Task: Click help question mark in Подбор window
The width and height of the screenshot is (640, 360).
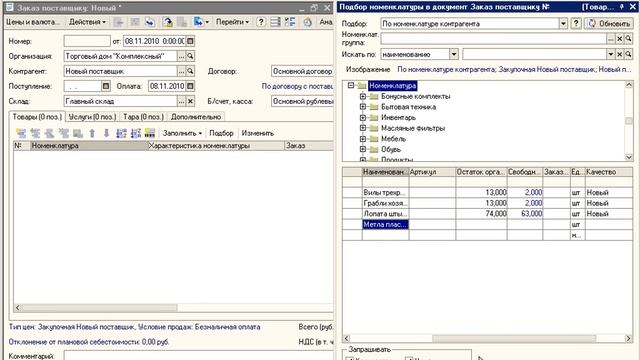Action: click(576, 24)
